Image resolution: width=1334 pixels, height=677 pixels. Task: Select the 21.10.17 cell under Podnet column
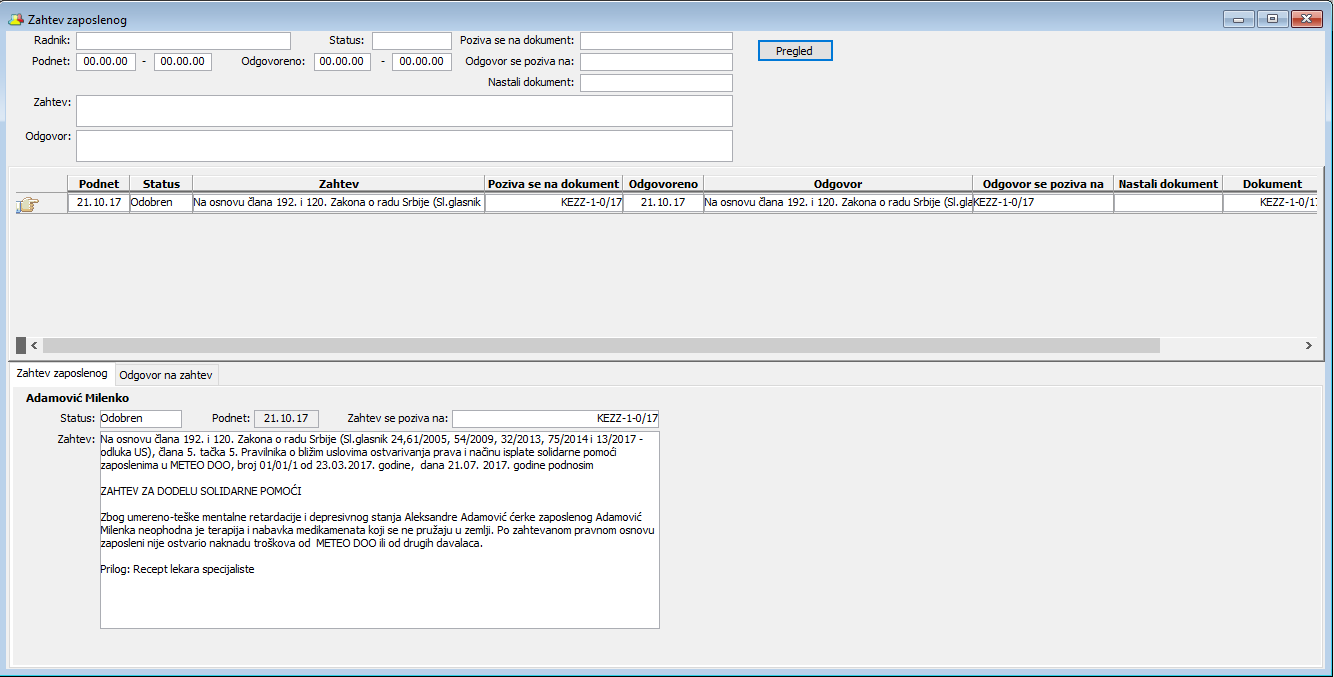(x=99, y=202)
